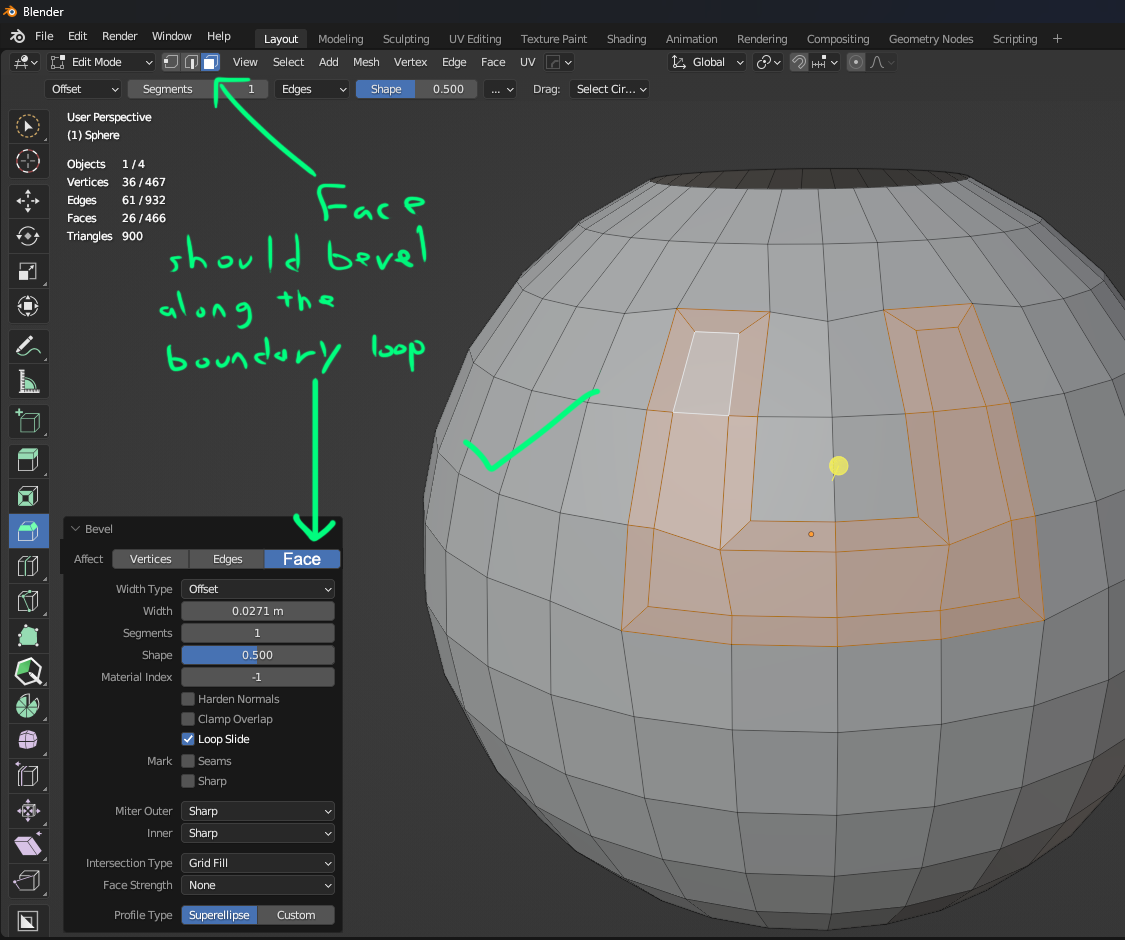Image resolution: width=1125 pixels, height=940 pixels.
Task: Choose the Superellipse profile type
Action: point(219,915)
